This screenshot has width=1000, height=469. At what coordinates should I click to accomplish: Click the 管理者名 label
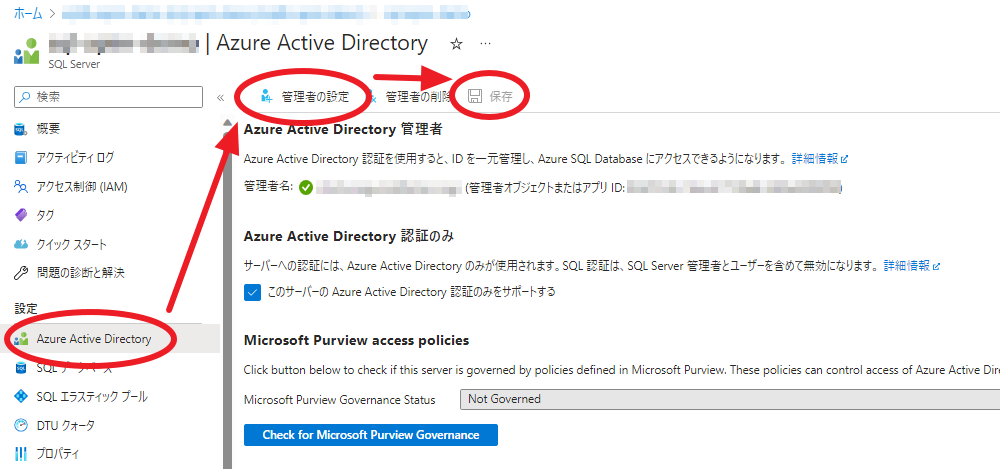(x=268, y=186)
